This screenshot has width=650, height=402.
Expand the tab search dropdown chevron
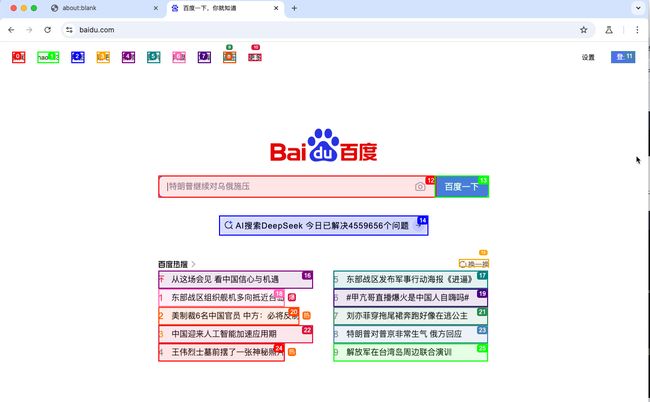[638, 8]
